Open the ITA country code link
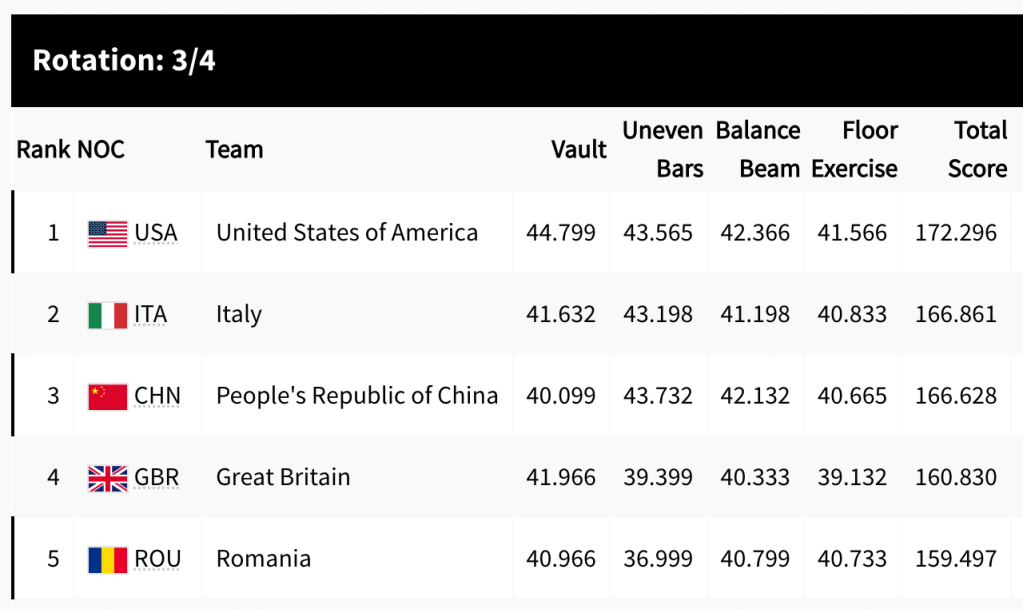Screen dimensions: 1023x609 tap(151, 314)
